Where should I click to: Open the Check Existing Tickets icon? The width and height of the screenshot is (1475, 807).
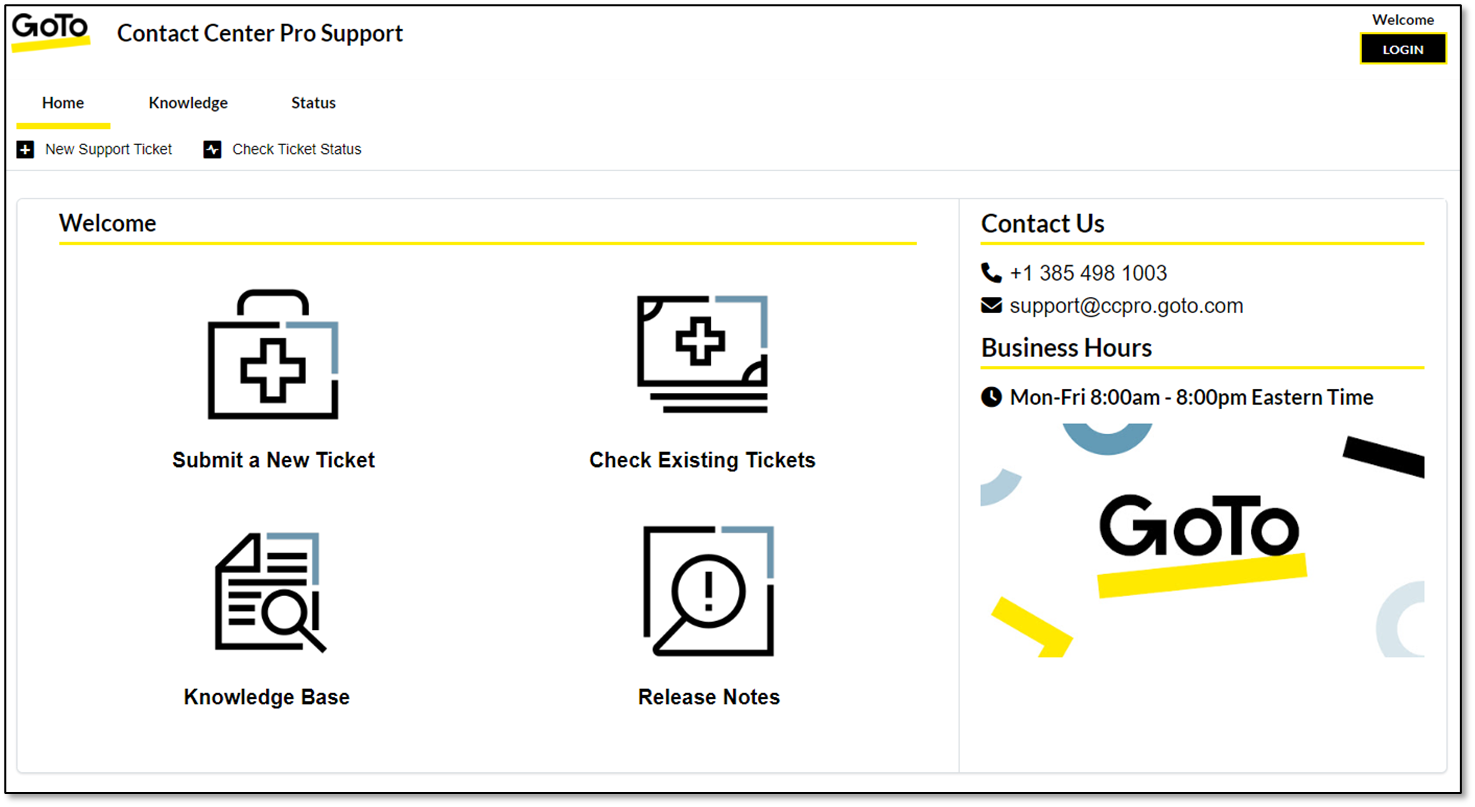pyautogui.click(x=703, y=354)
